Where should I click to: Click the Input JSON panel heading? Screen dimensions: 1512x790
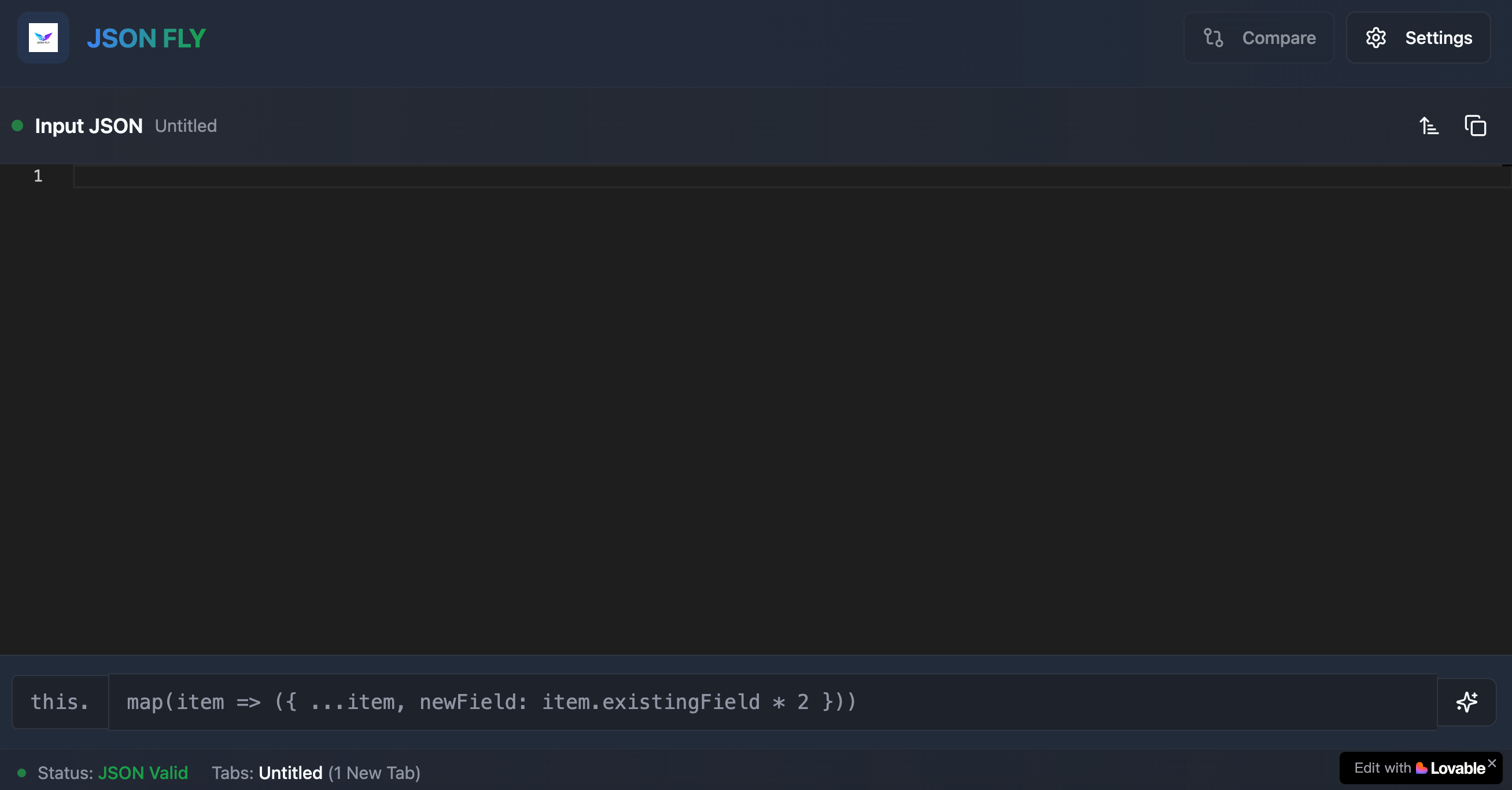tap(88, 125)
